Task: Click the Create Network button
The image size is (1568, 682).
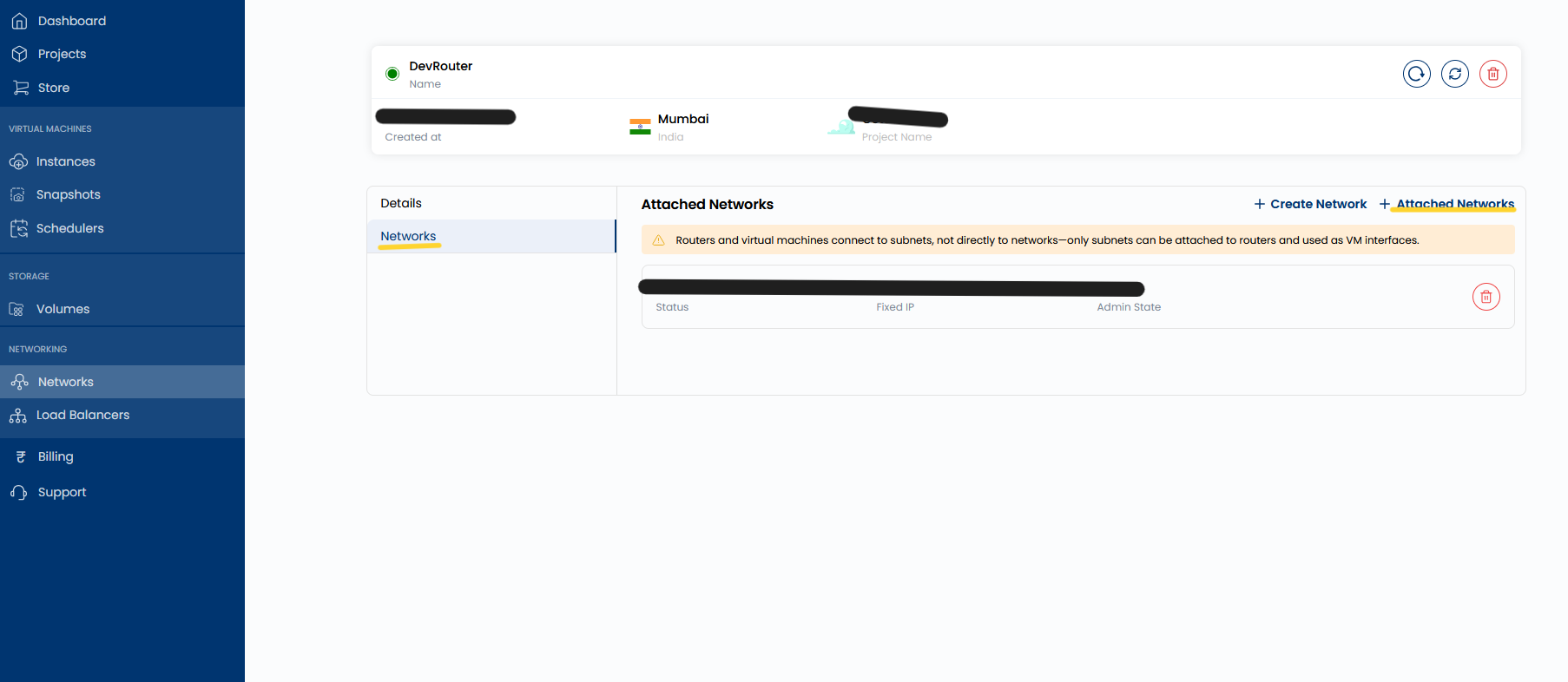Action: coord(1310,204)
